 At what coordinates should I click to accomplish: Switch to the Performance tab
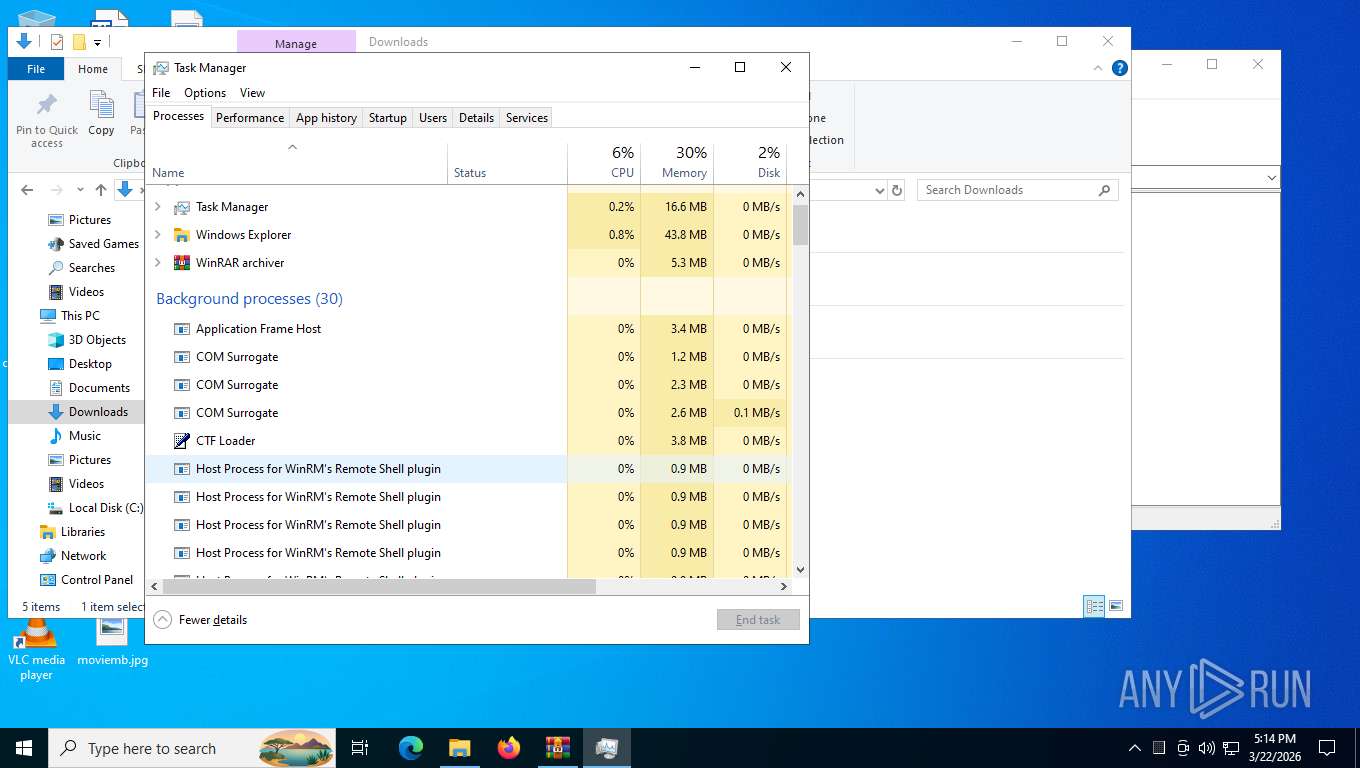coord(250,118)
